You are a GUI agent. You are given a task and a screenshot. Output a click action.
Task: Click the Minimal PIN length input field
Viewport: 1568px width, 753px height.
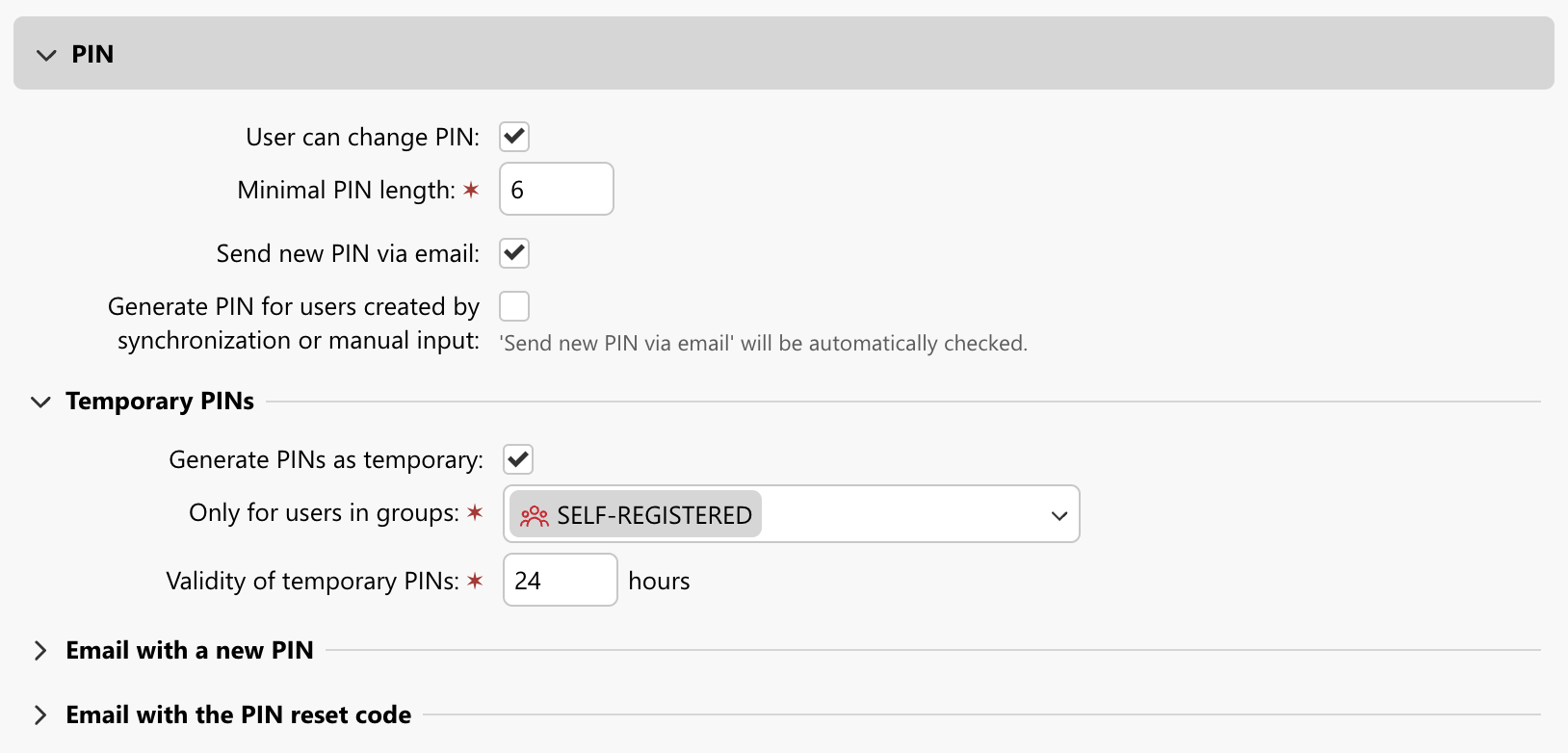556,189
